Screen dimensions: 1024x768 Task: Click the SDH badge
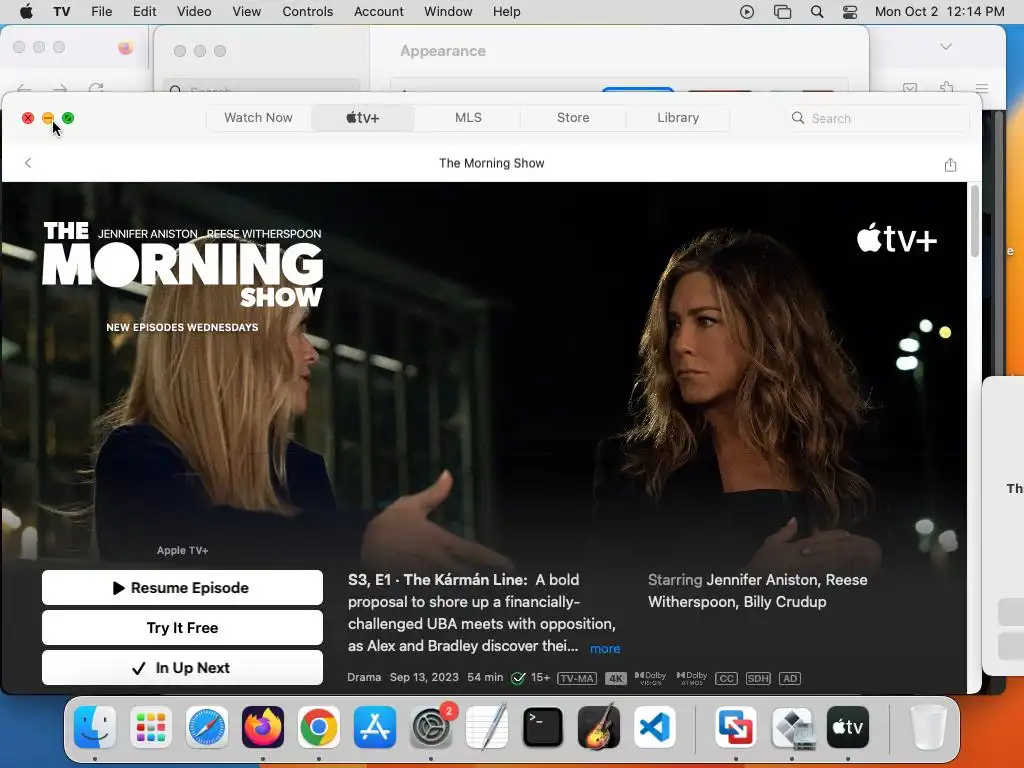click(x=758, y=679)
